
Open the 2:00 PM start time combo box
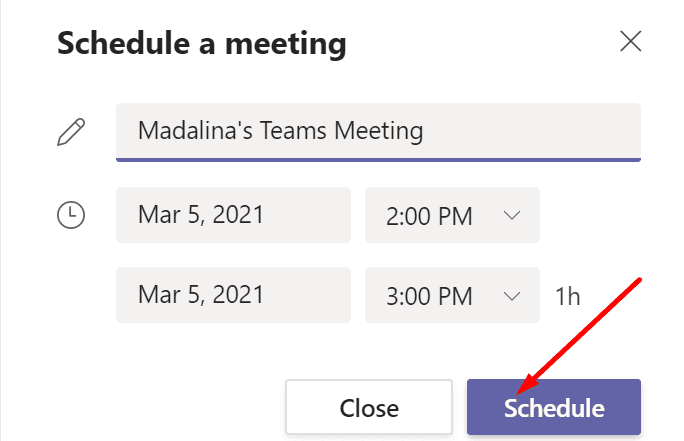pos(452,215)
